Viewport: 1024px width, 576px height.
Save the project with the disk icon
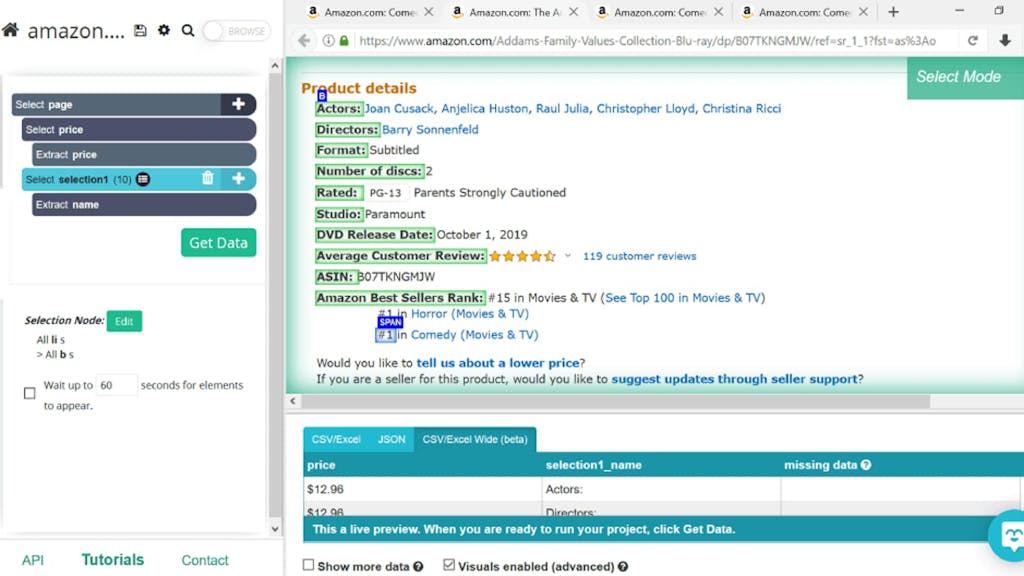pos(140,31)
